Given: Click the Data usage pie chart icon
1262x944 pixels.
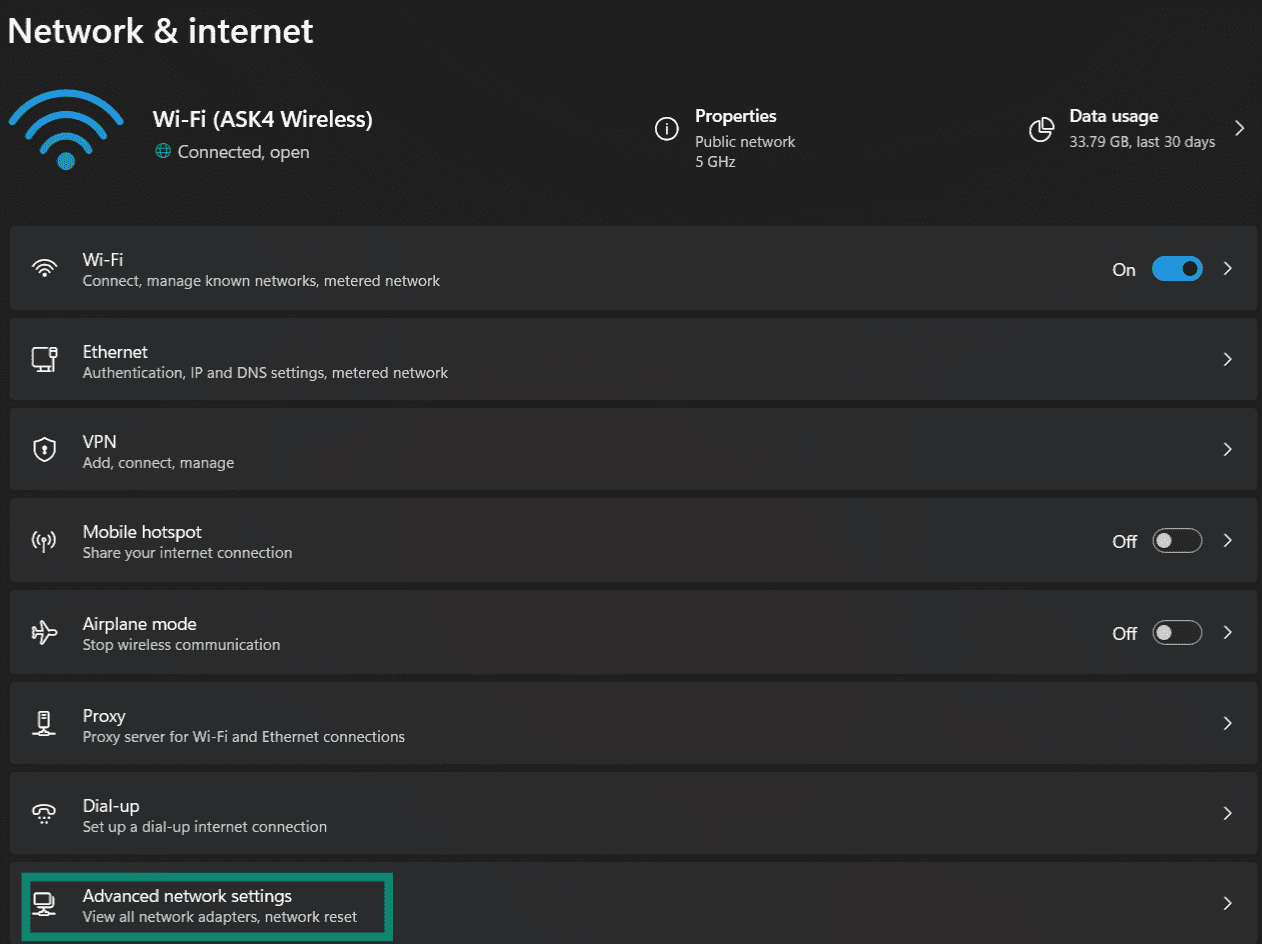Looking at the screenshot, I should click(1041, 129).
